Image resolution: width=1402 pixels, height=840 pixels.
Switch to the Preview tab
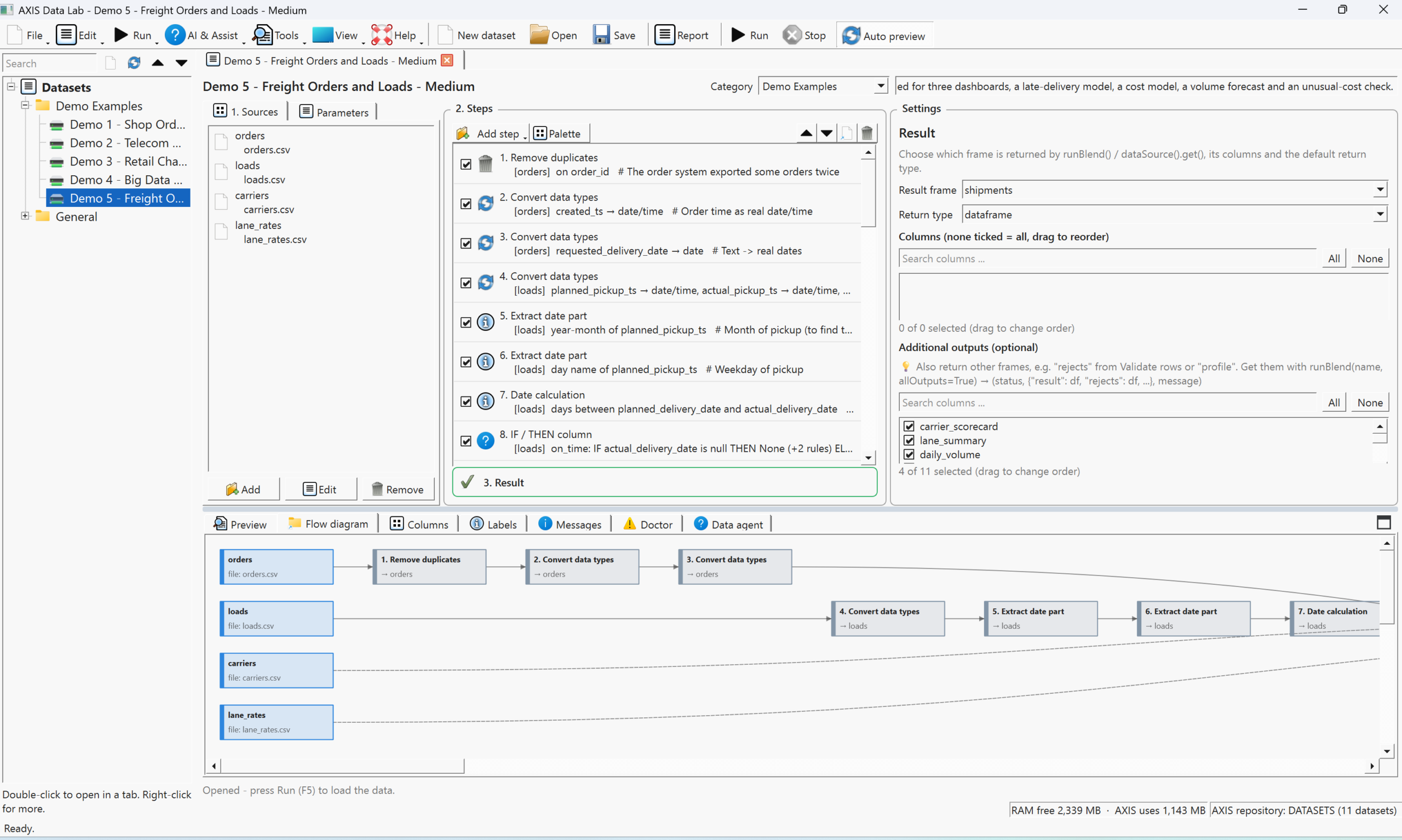(x=240, y=524)
